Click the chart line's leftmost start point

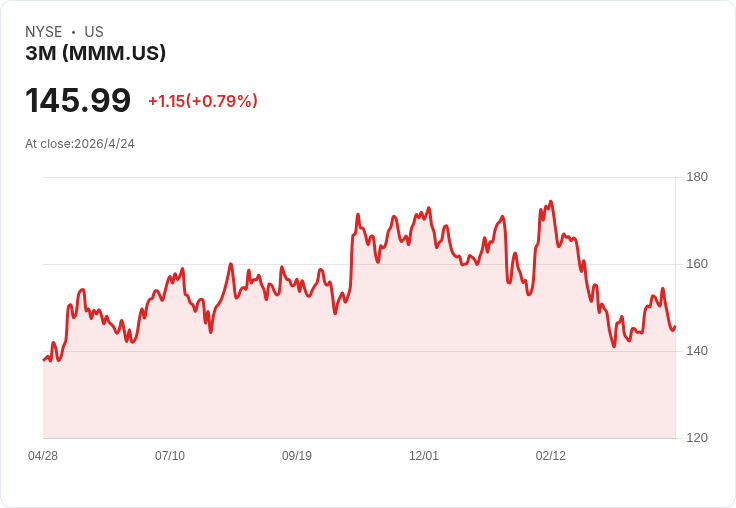point(44,360)
